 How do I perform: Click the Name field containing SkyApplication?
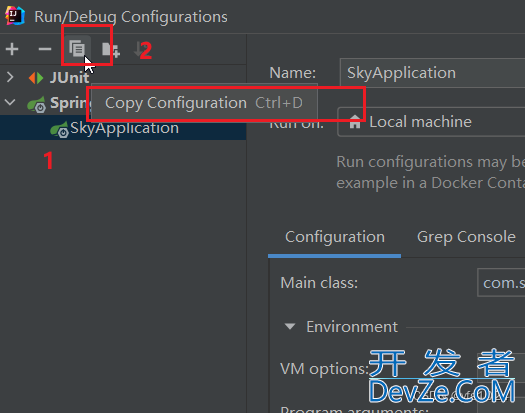[x=432, y=73]
